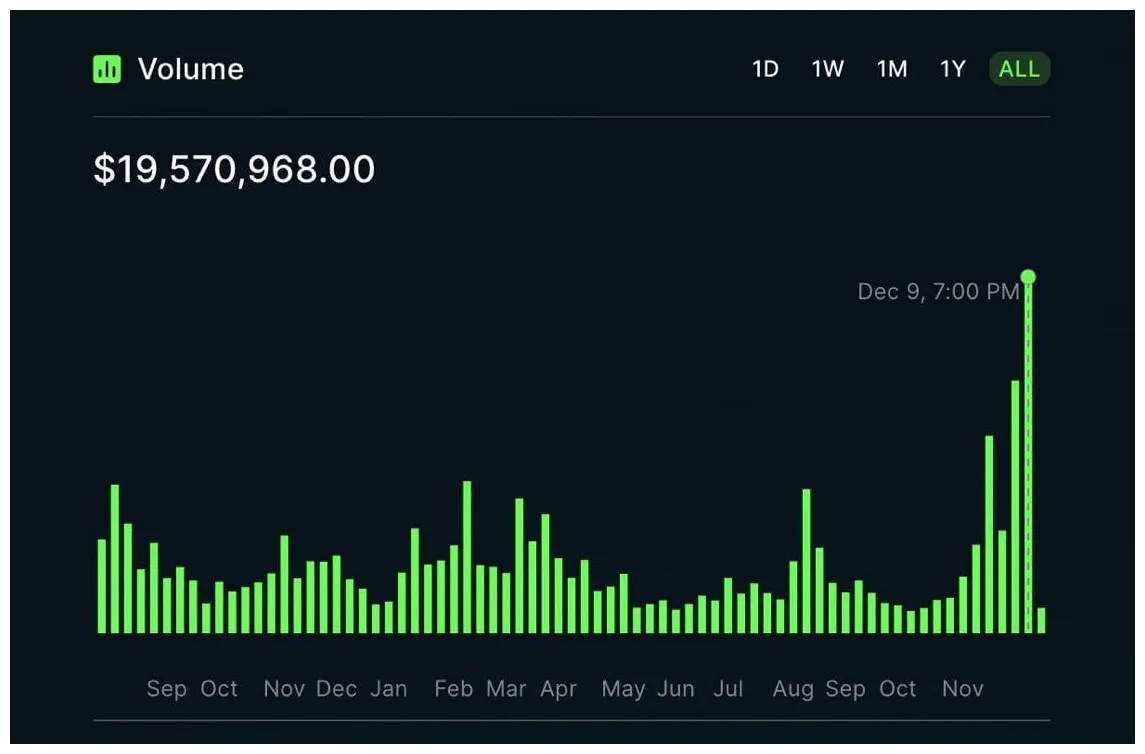The image size is (1145, 754).
Task: Select the first volume bar at far left
Action: tap(102, 585)
